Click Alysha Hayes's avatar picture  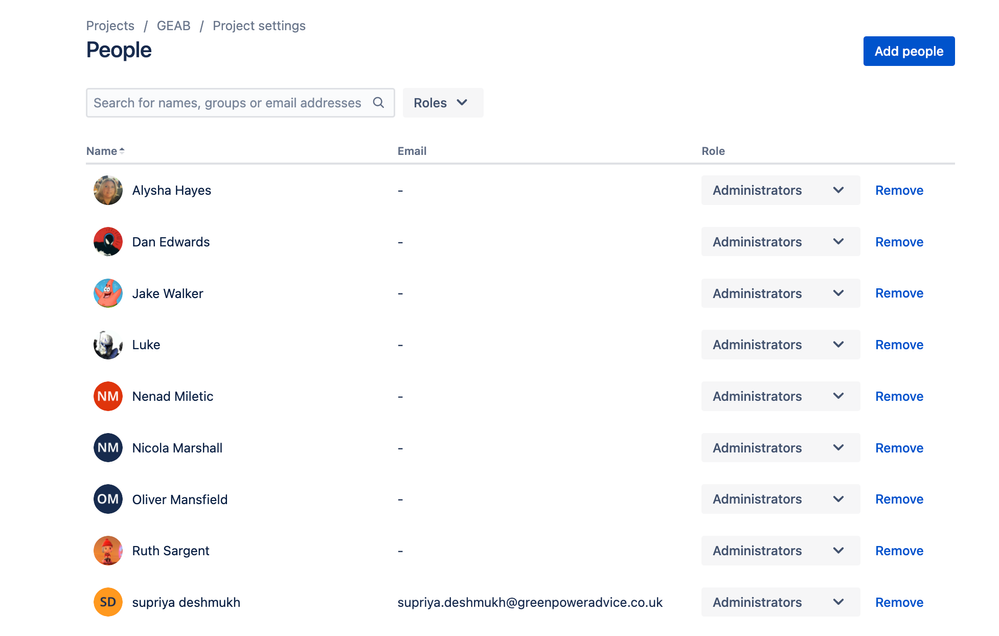(107, 190)
